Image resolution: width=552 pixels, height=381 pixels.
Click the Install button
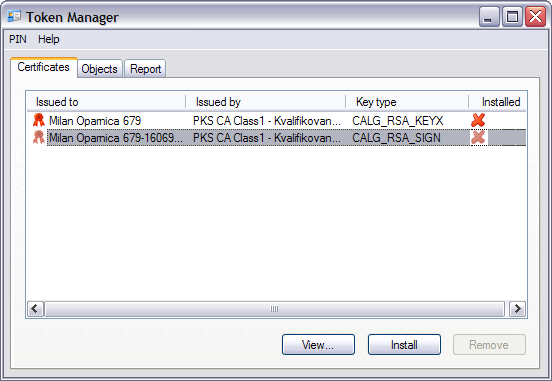(x=404, y=344)
